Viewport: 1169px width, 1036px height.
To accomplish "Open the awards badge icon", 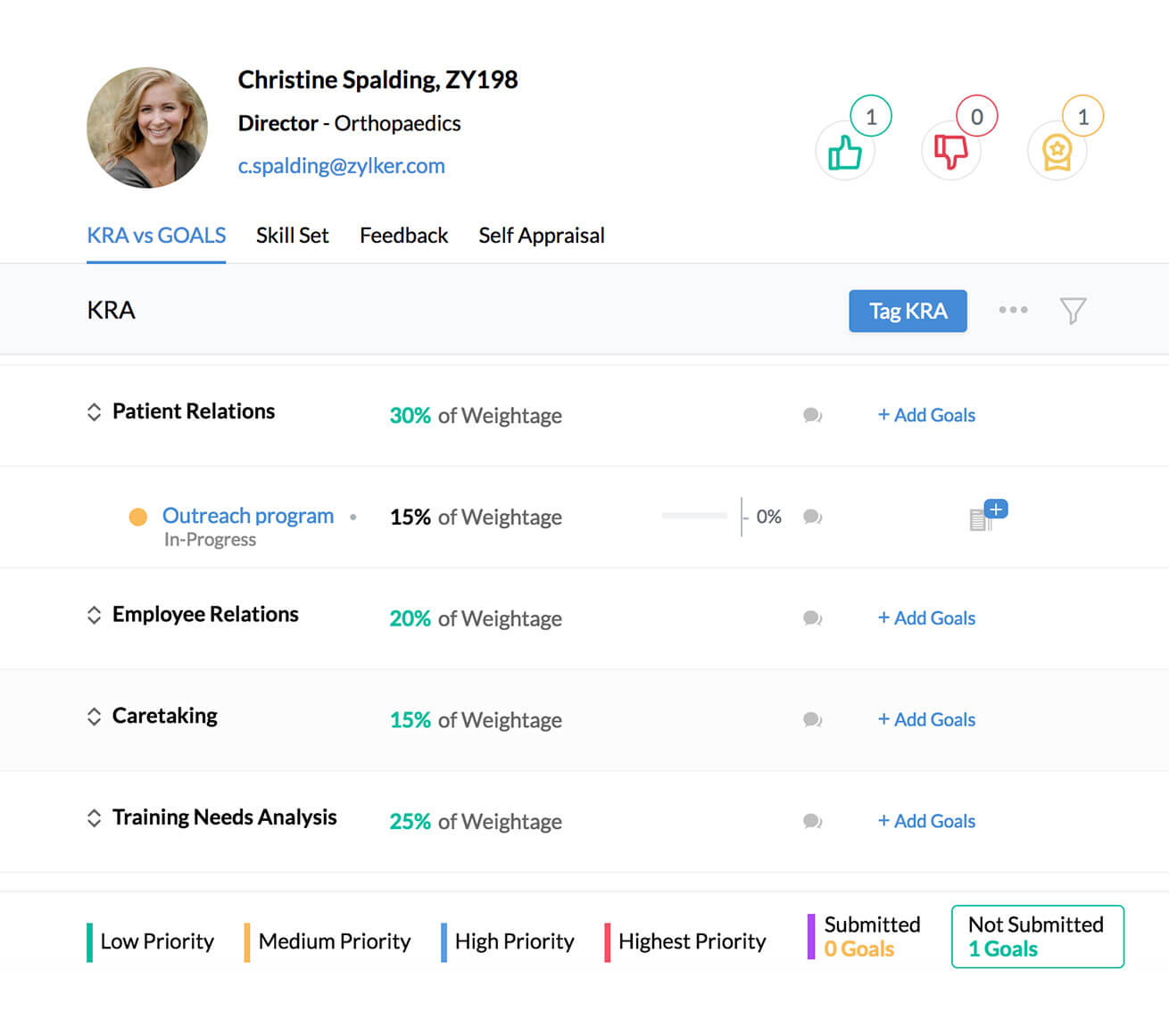I will coord(1057,151).
